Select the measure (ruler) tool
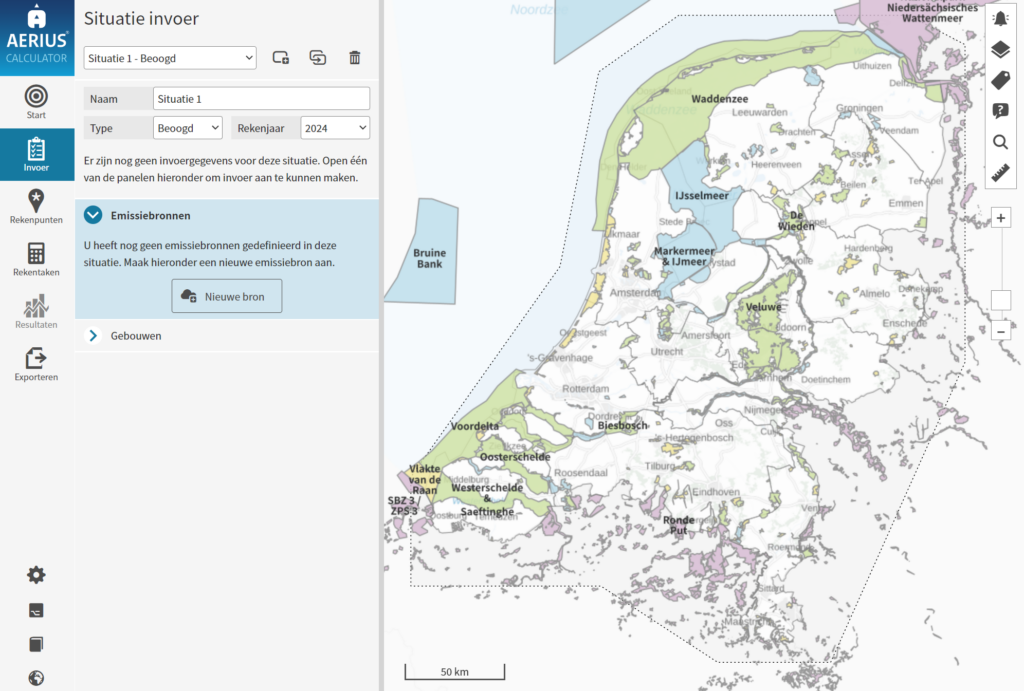 point(1001,174)
